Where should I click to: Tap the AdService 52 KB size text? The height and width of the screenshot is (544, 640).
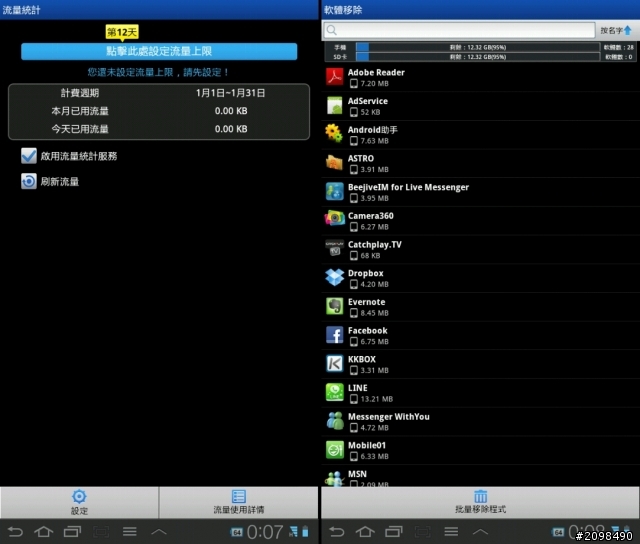[x=370, y=112]
